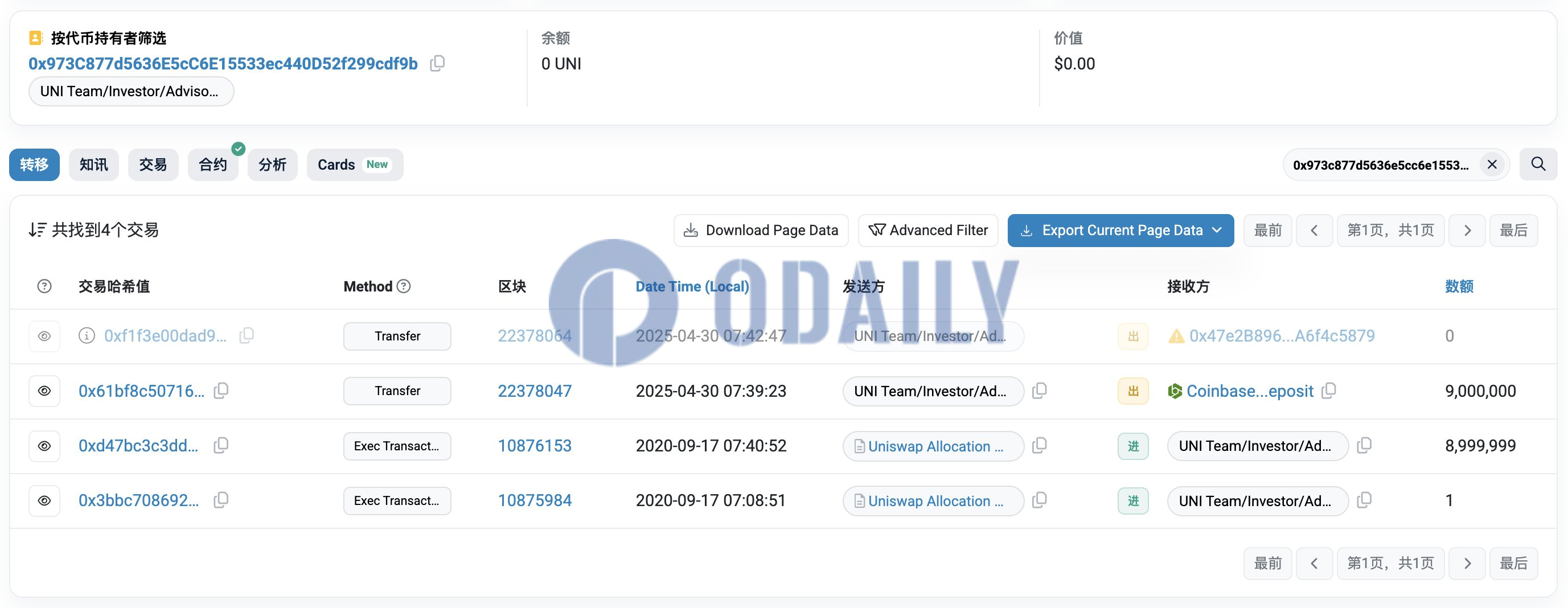
Task: Open block 10876153
Action: click(535, 446)
